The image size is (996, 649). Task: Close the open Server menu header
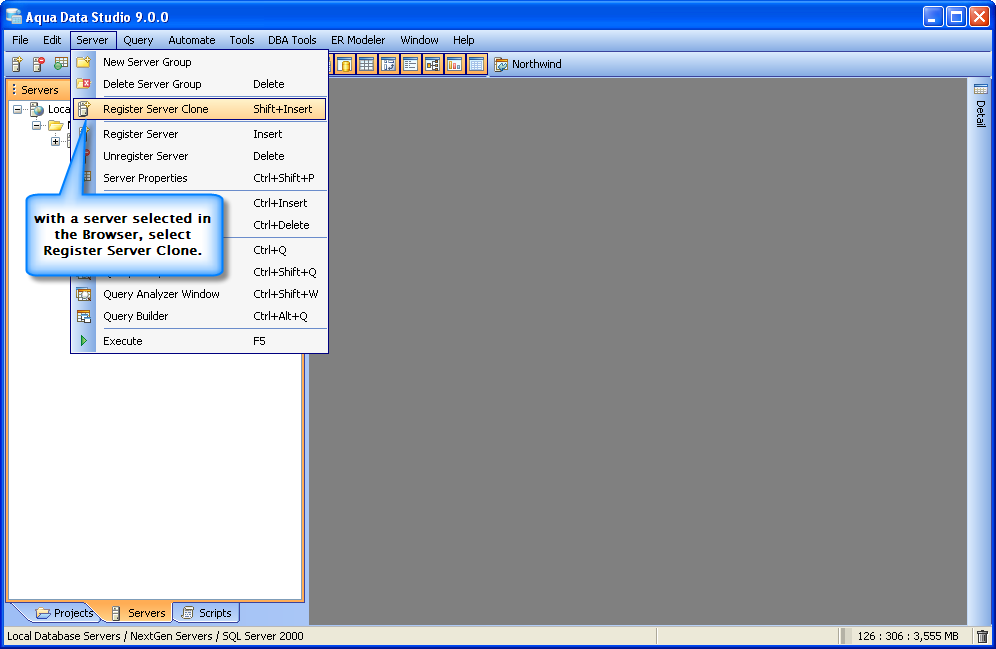(93, 40)
